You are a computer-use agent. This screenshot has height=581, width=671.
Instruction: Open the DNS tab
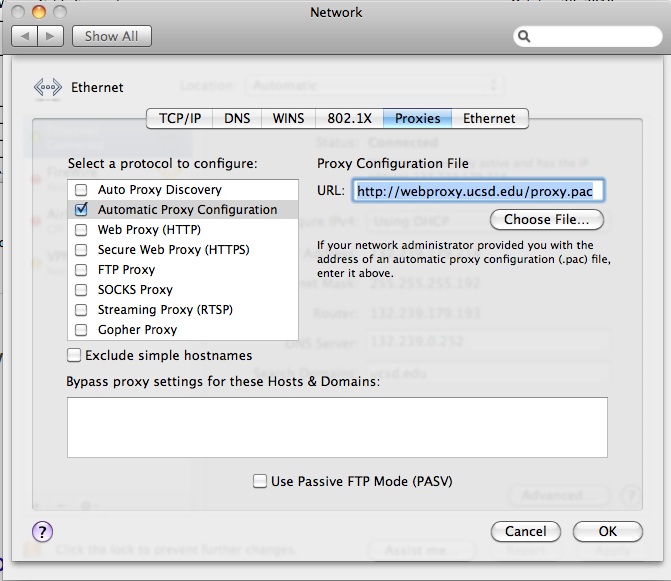pos(237,118)
